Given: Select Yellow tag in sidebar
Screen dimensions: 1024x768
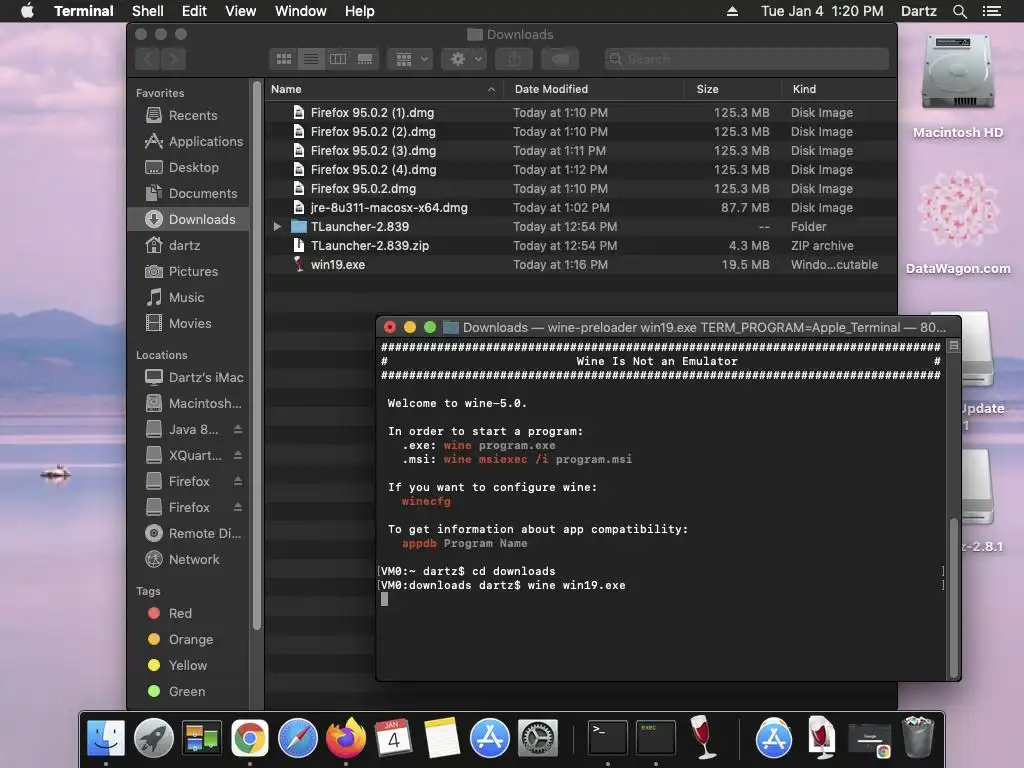Looking at the screenshot, I should (x=189, y=665).
